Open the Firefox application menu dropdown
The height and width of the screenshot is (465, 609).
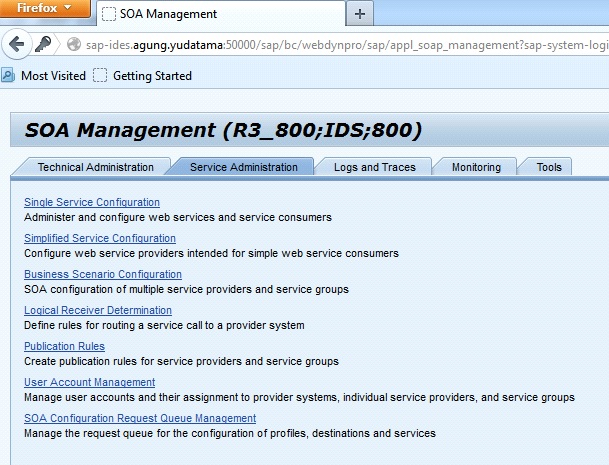click(x=45, y=8)
